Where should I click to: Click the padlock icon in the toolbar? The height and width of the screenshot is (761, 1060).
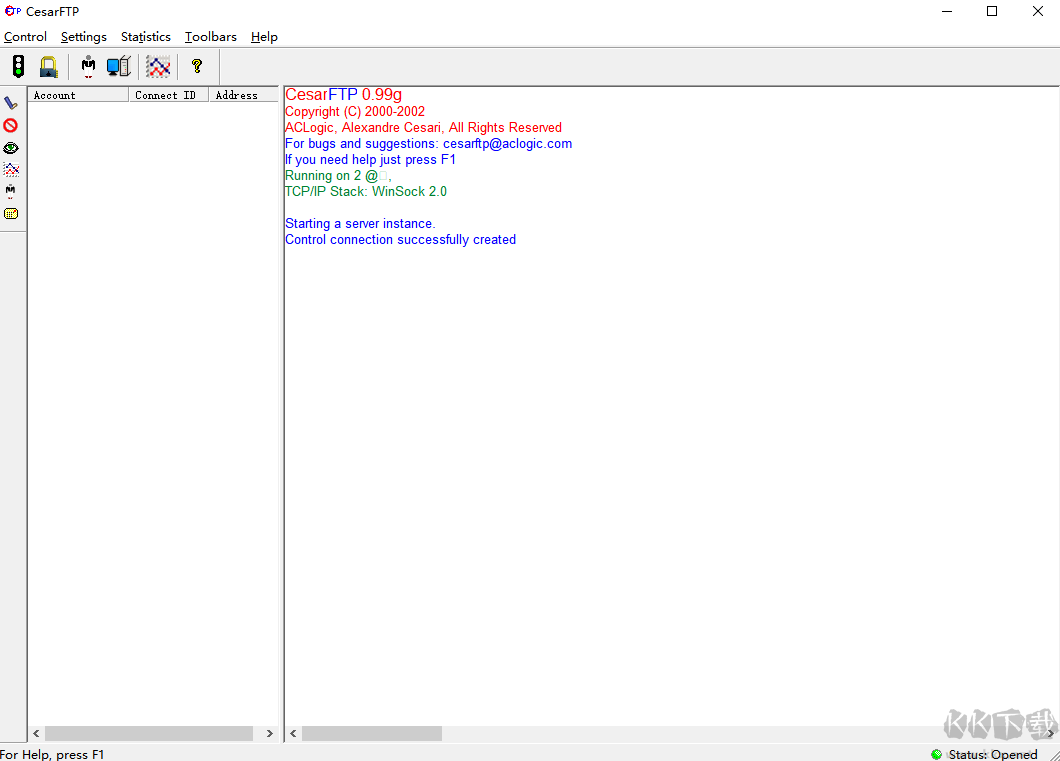(48, 67)
